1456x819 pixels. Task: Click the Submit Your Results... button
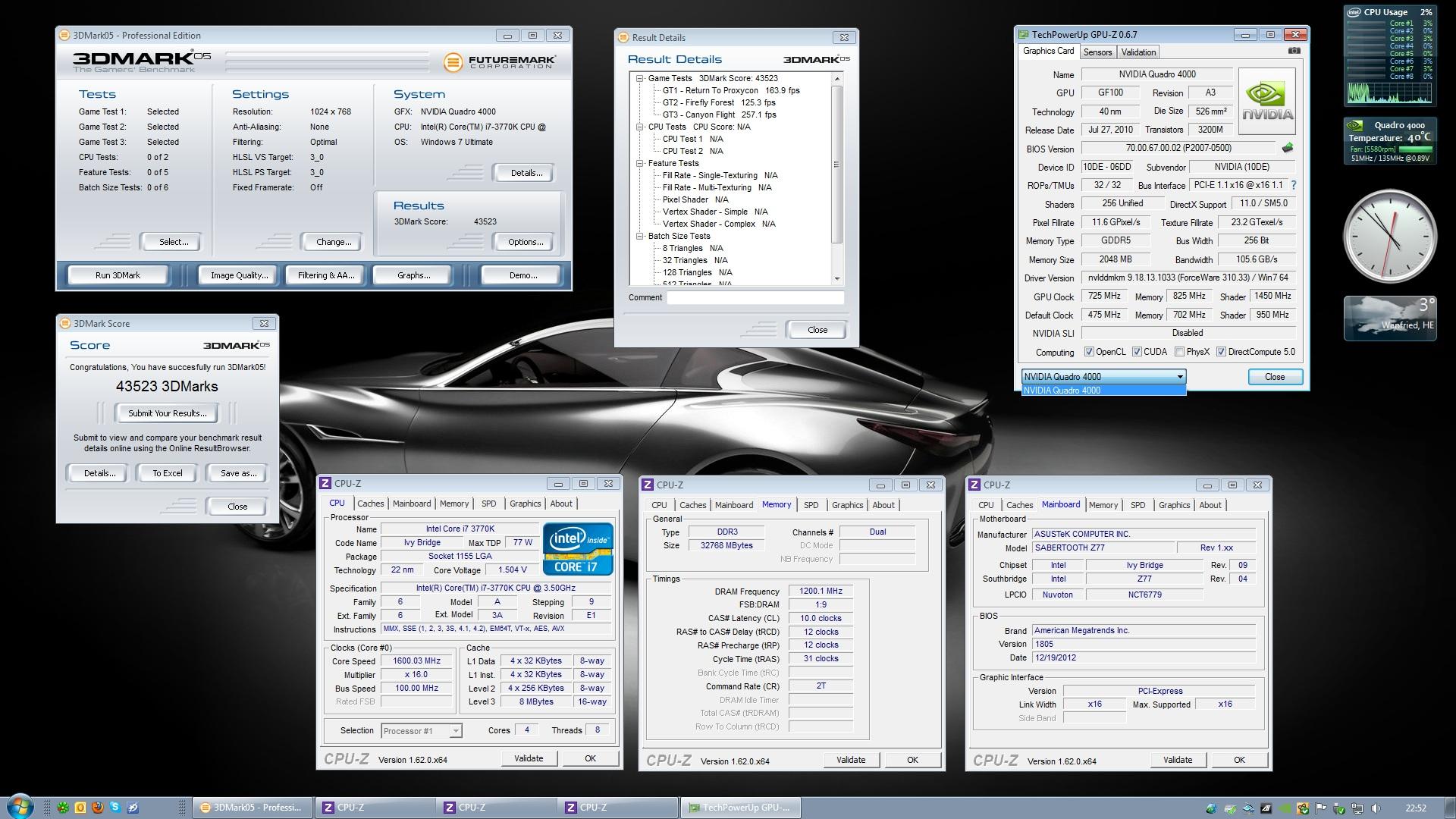click(167, 413)
